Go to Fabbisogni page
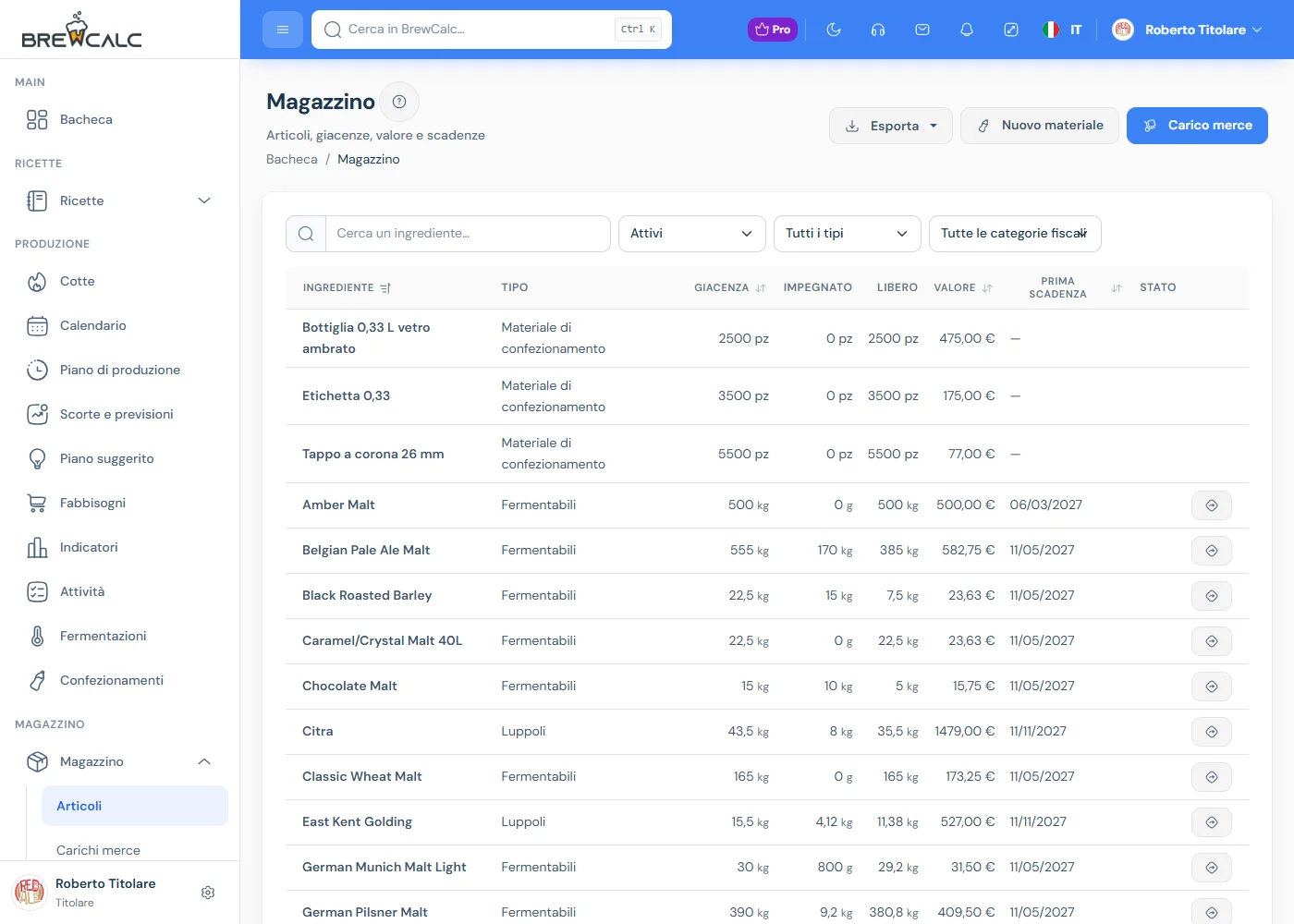1294x924 pixels. click(120, 504)
